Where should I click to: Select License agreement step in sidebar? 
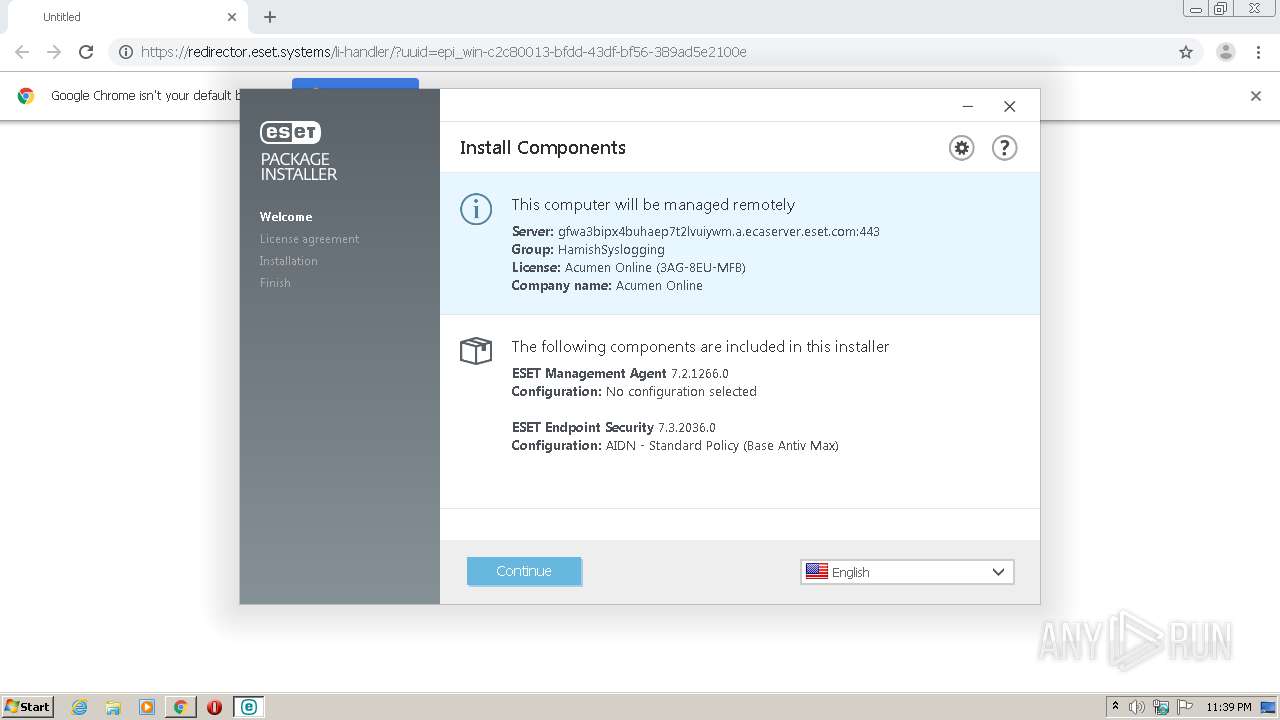(309, 238)
